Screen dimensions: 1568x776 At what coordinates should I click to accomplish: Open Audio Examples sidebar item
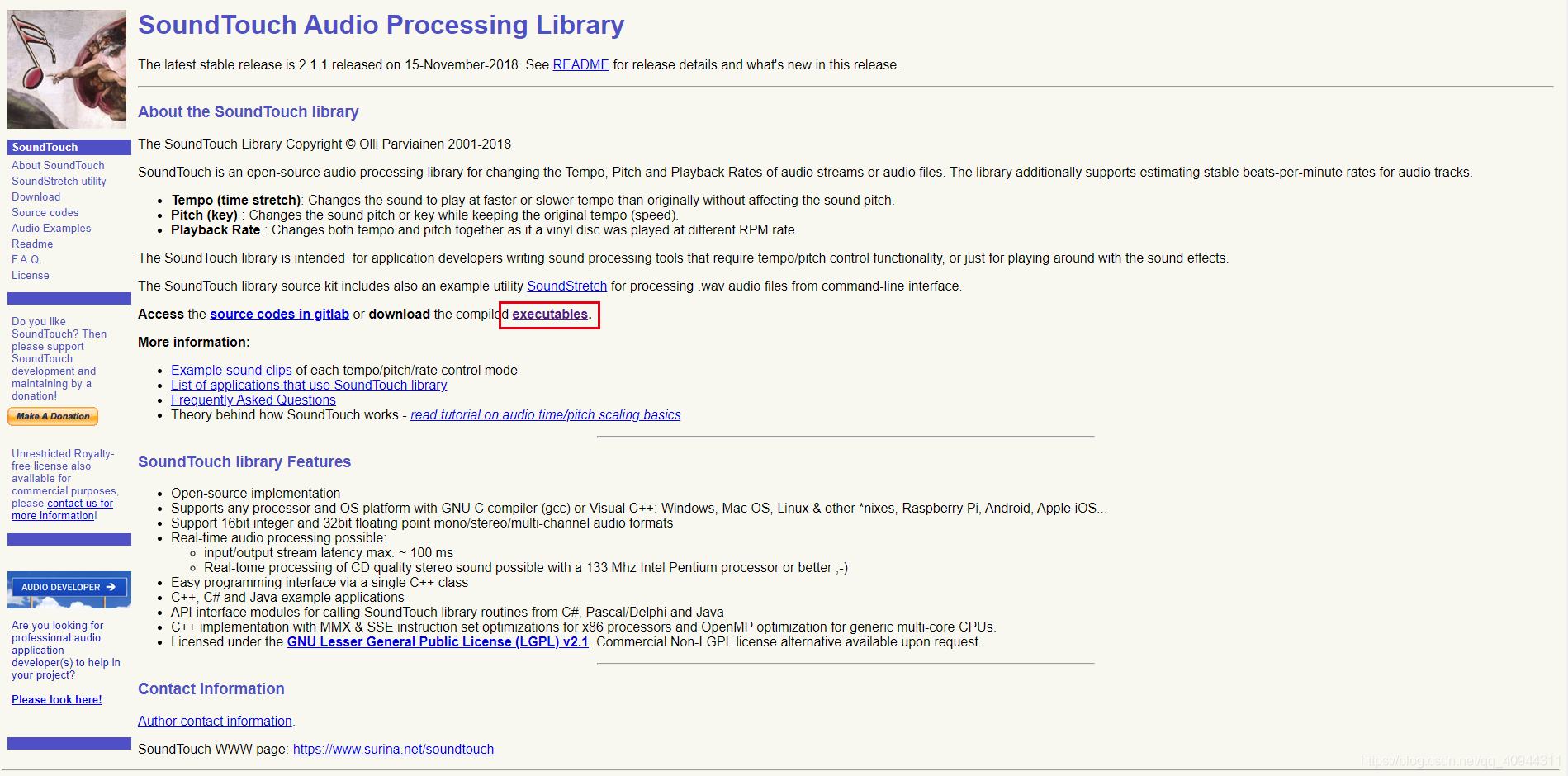[x=51, y=229]
